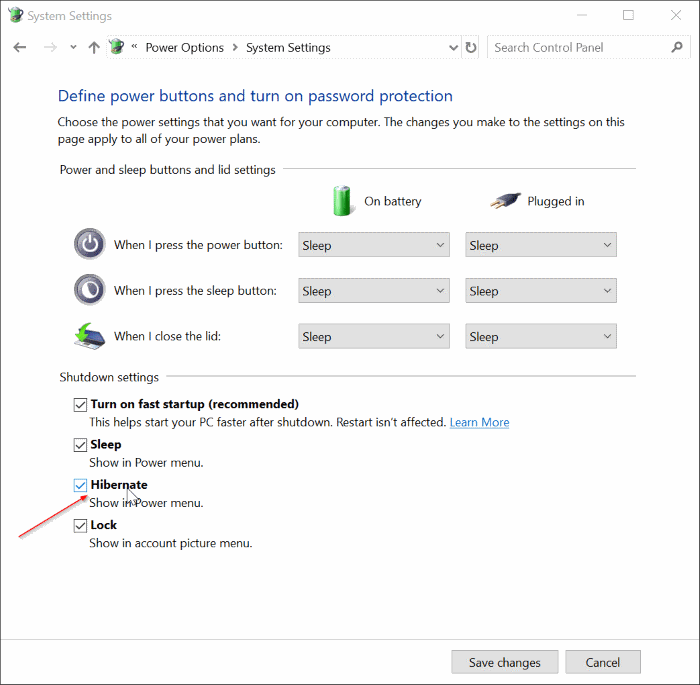Viewport: 700px width, 685px height.
Task: Click the Search Control Panel field
Action: click(x=588, y=47)
